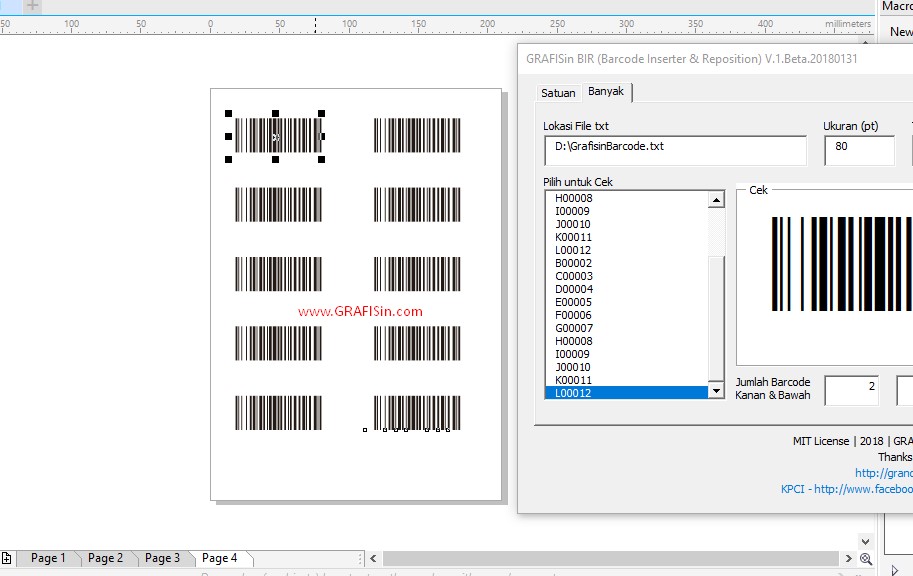Select highlighted L00012 entry in list
Screen dimensions: 913x576
[x=627, y=393]
